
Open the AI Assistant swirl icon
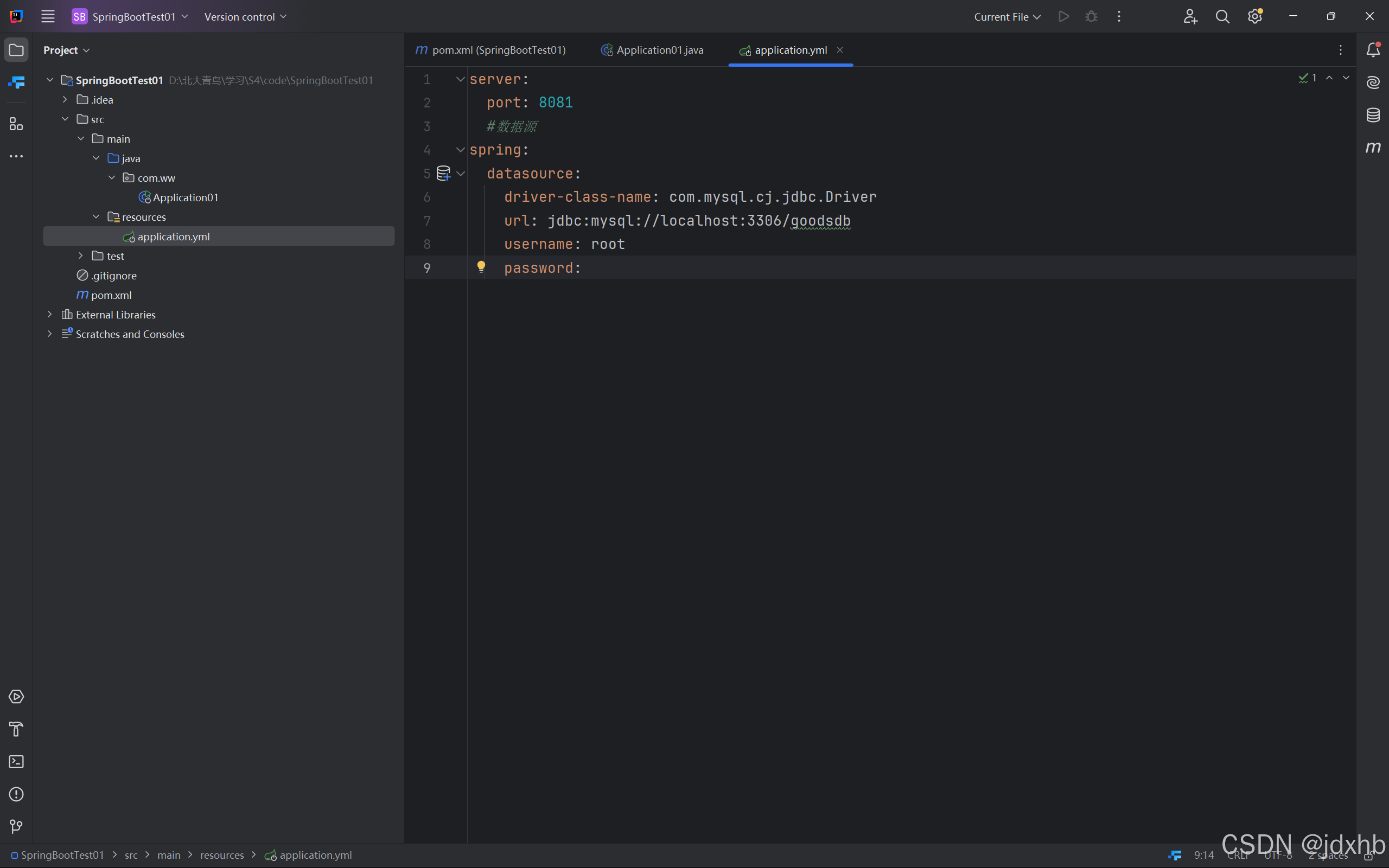1372,82
